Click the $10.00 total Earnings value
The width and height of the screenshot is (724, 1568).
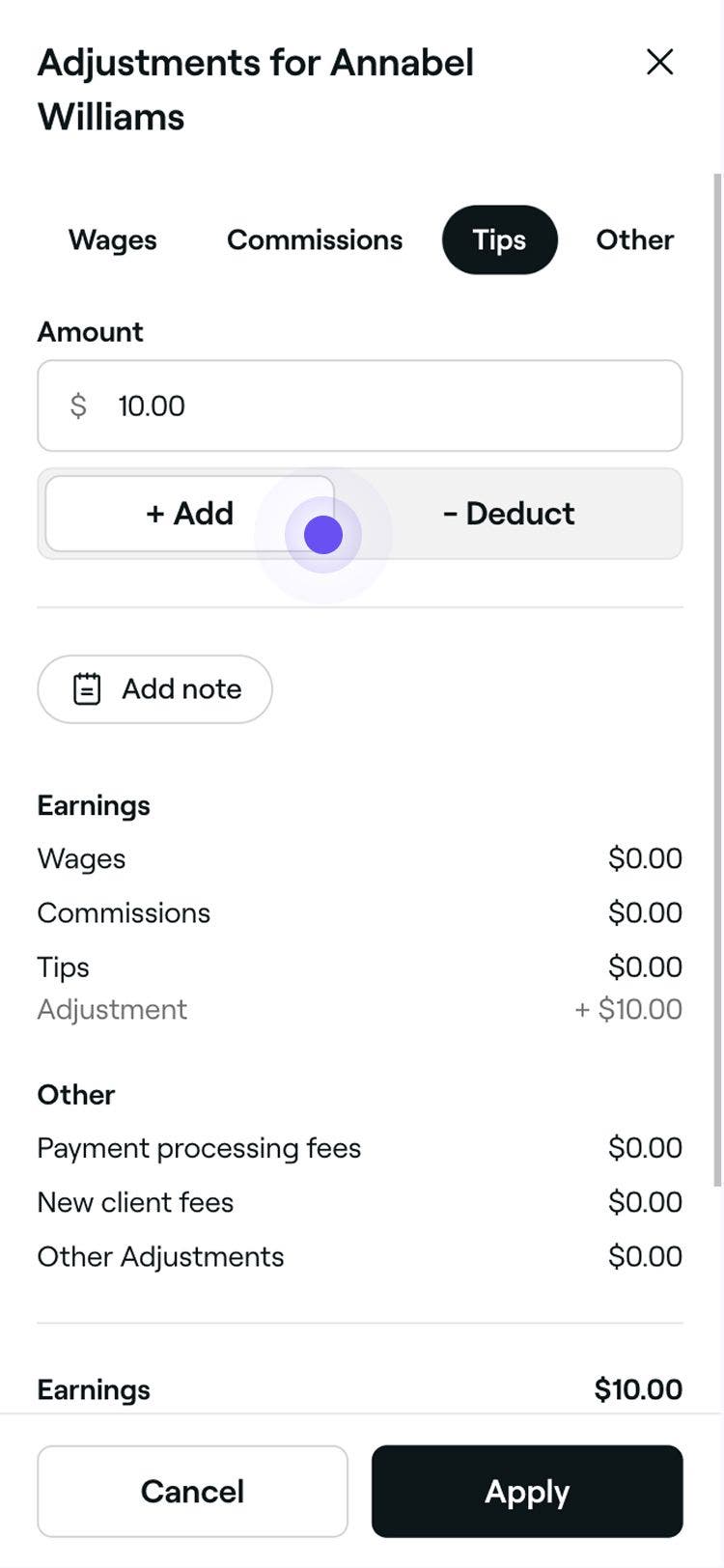point(638,1390)
